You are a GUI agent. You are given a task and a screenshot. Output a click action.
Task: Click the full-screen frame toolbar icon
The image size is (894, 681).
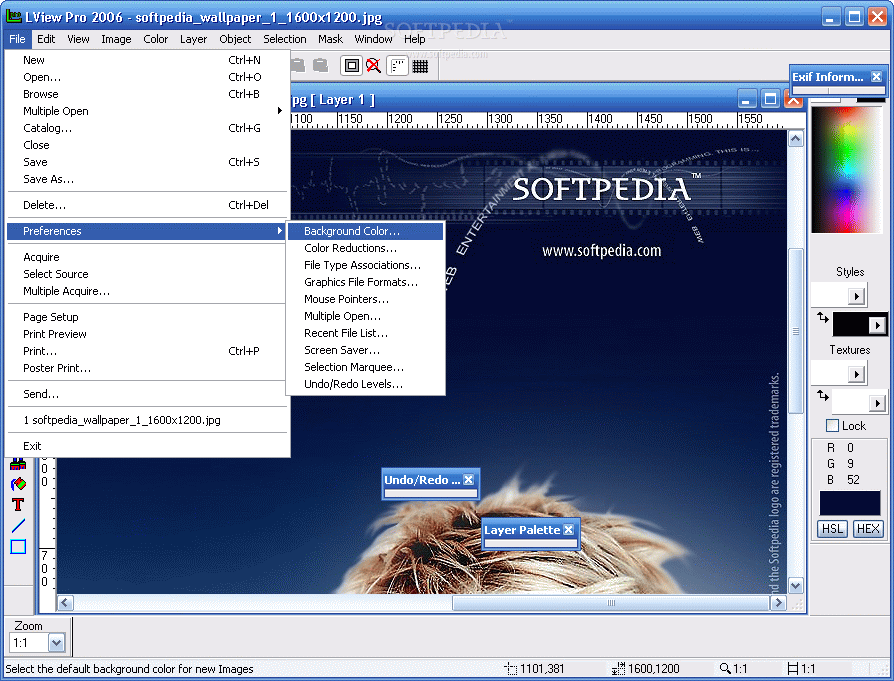point(352,66)
